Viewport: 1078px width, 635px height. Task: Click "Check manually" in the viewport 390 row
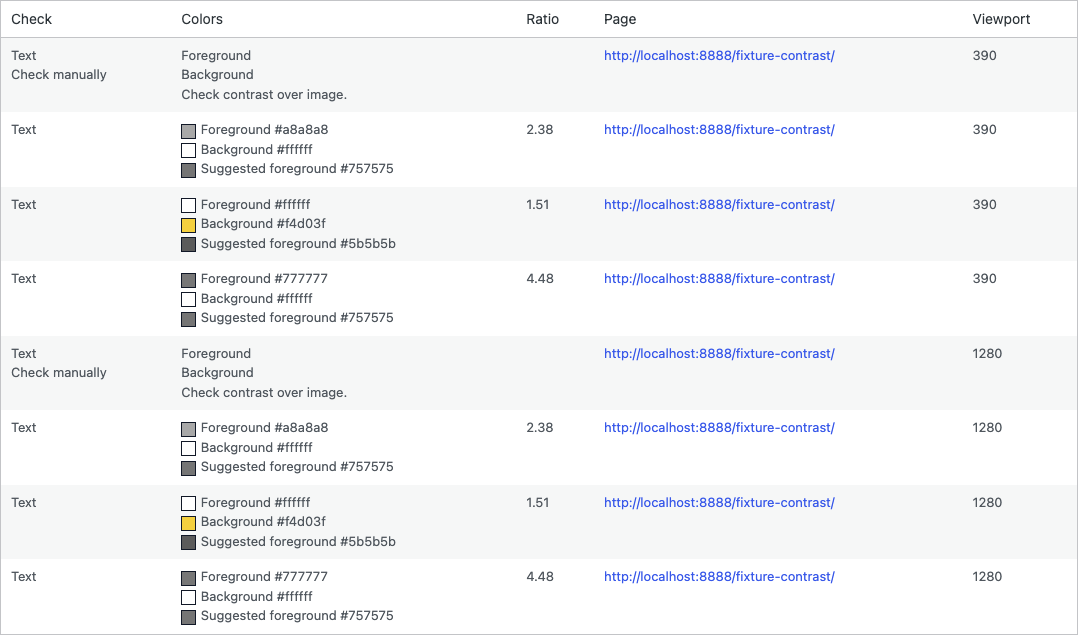point(59,75)
